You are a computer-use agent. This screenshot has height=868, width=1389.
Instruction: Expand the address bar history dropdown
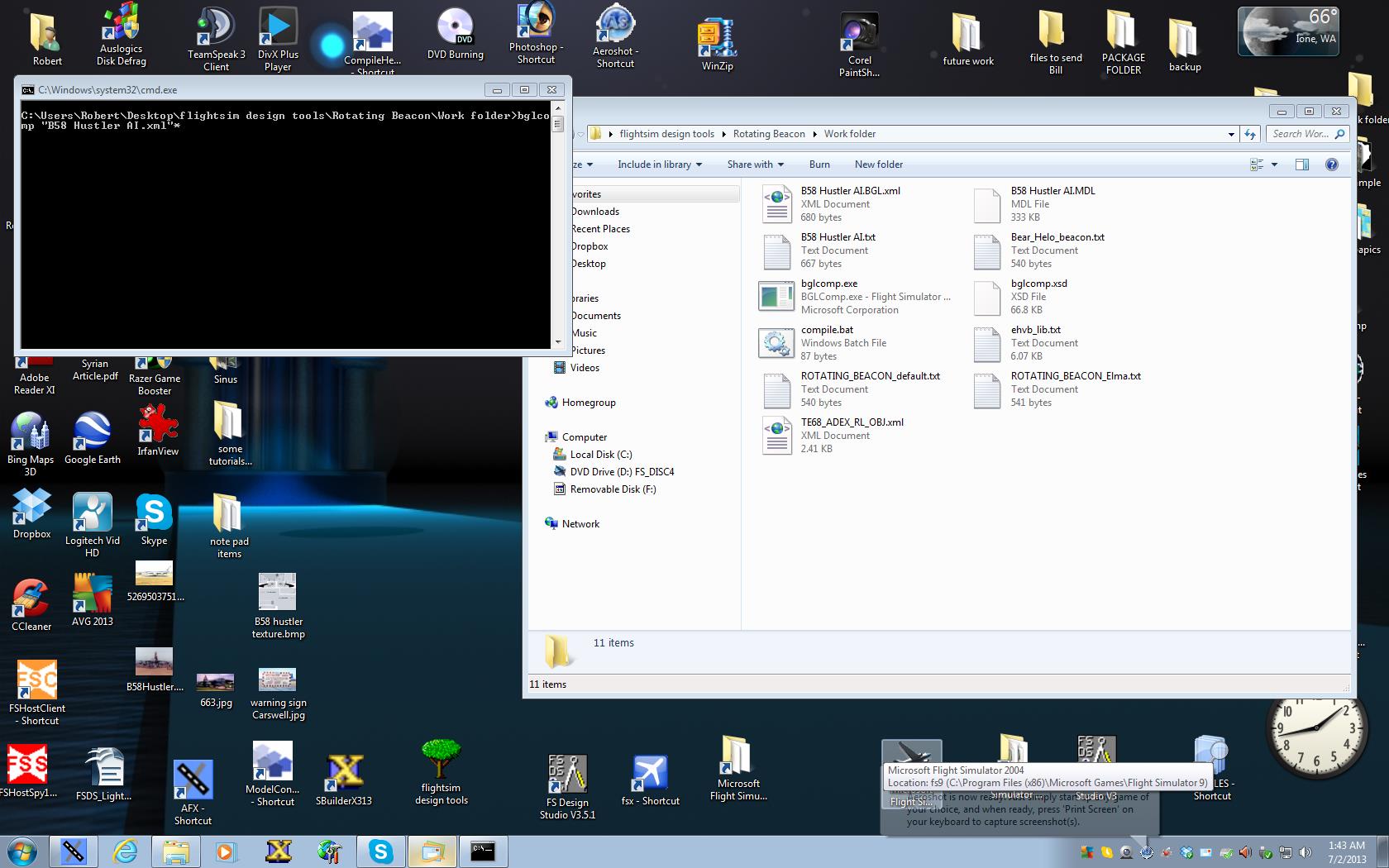[x=1231, y=134]
